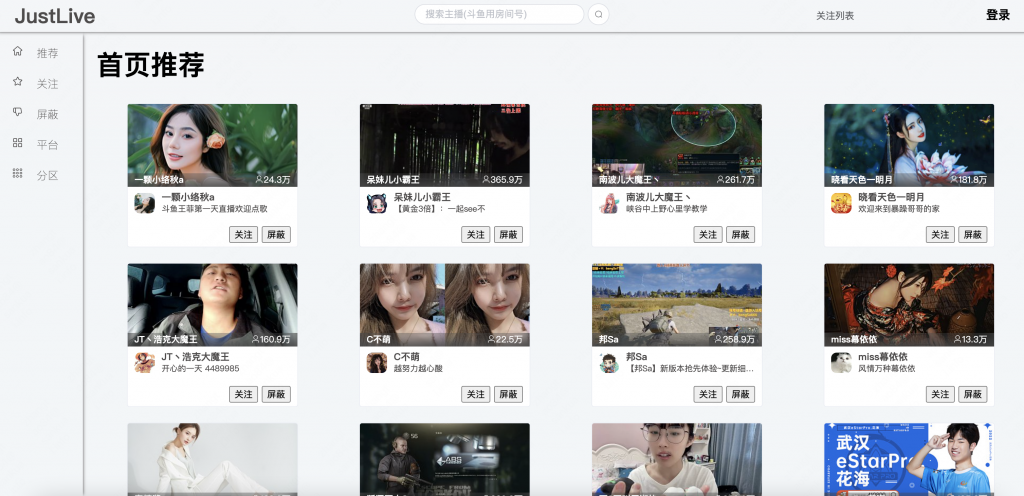This screenshot has height=496, width=1024.
Task: Click avatar of JT丶浩克大魔王
Action: 144,363
